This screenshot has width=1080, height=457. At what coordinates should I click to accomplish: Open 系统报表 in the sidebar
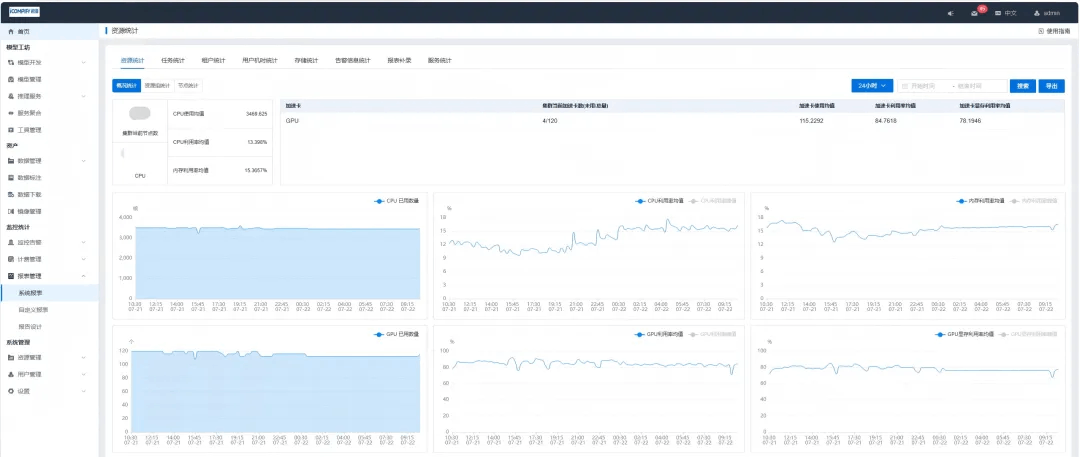(50, 293)
